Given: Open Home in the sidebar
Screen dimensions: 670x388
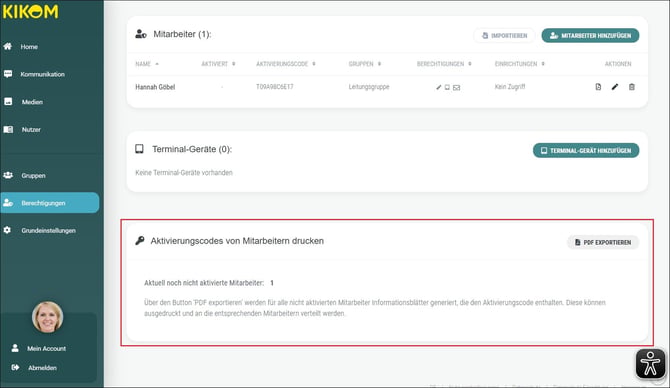Looking at the screenshot, I should (x=29, y=47).
